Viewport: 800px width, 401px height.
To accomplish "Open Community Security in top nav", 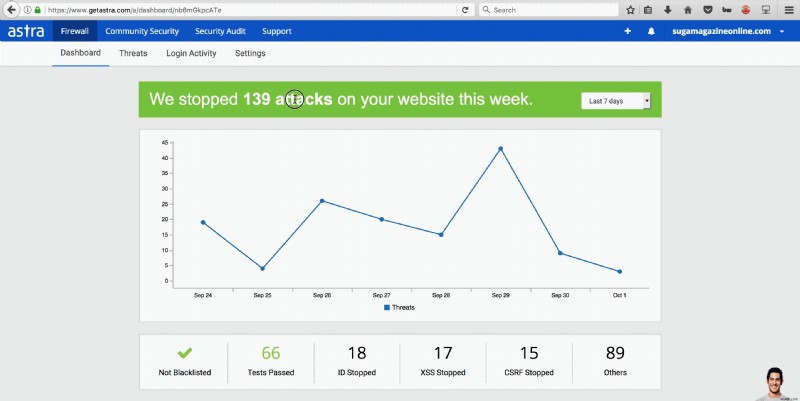I will pos(142,31).
